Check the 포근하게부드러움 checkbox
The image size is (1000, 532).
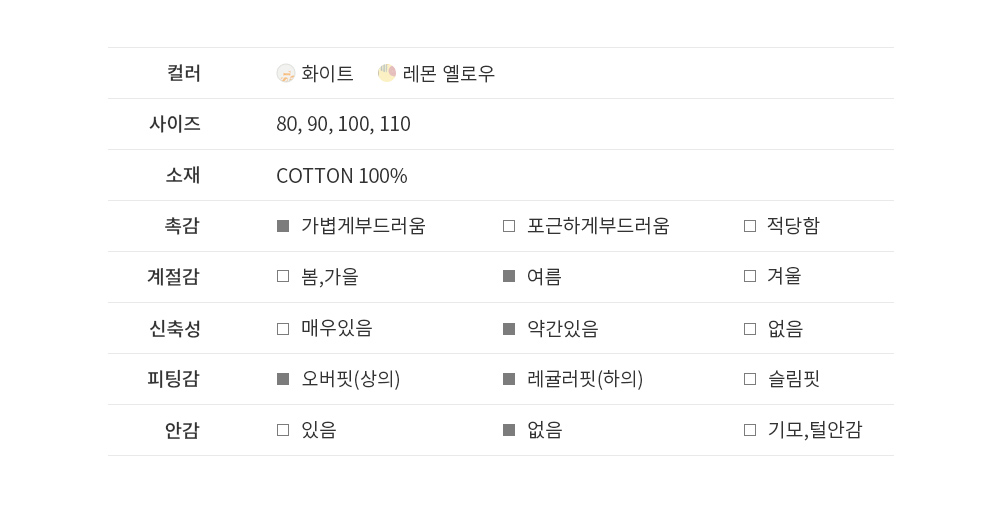509,226
